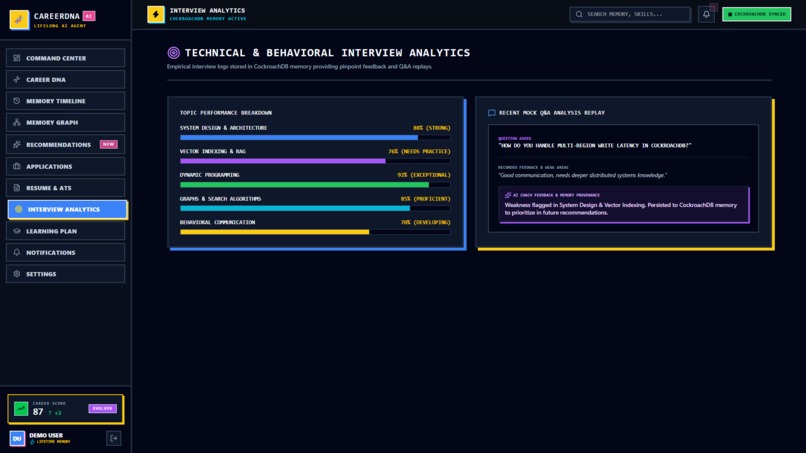Viewport: 806px width, 453px height.
Task: Navigate to Memory Graph
Action: [x=65, y=122]
